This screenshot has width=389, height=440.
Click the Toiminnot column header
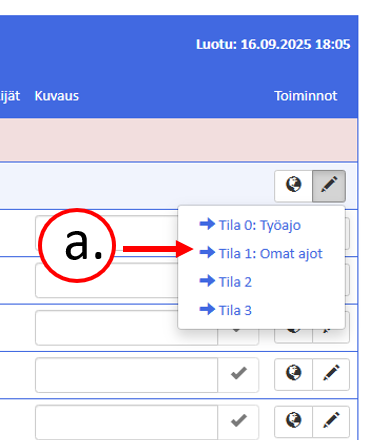click(x=306, y=96)
